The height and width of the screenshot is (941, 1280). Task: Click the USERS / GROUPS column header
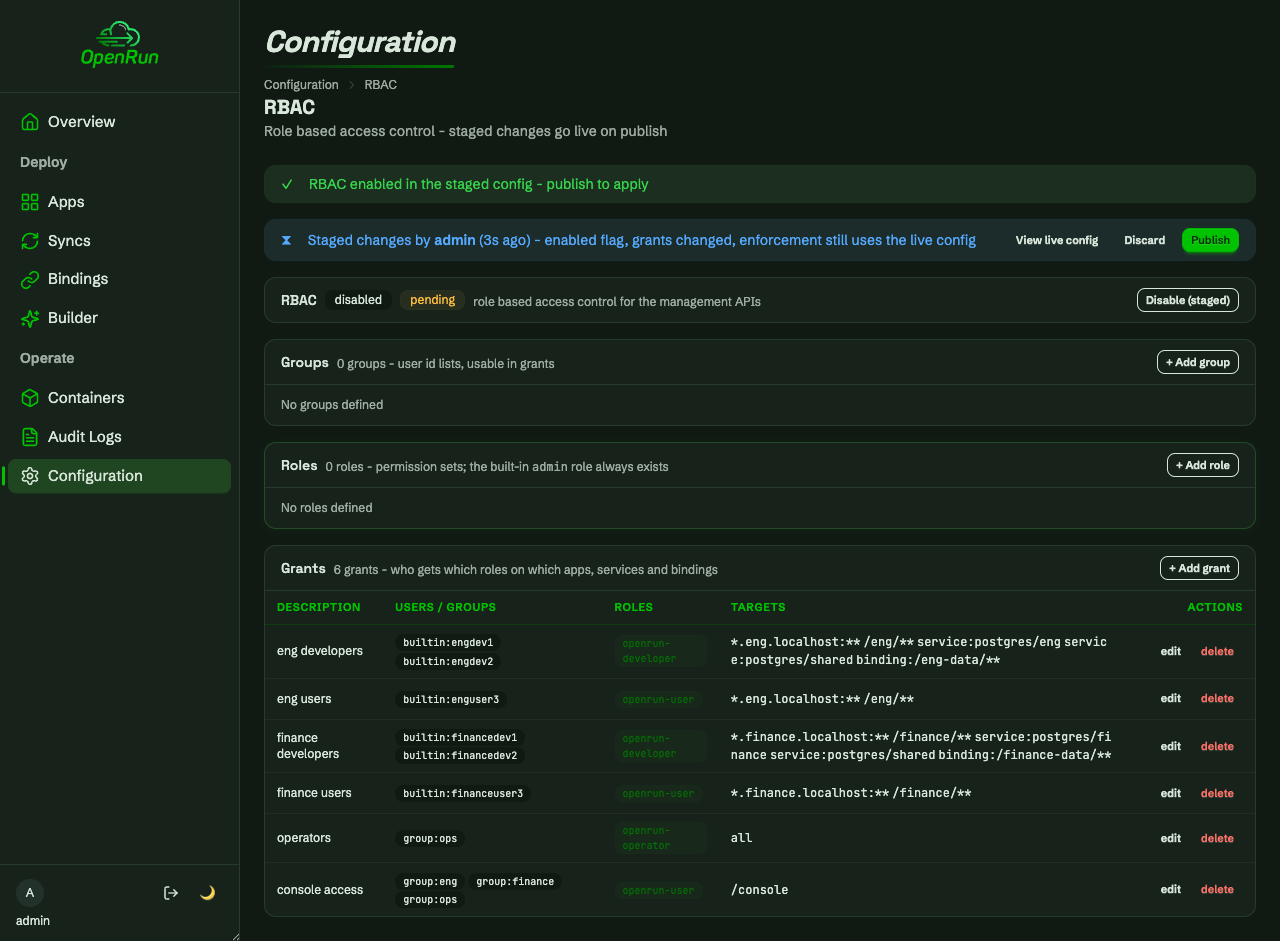click(445, 607)
